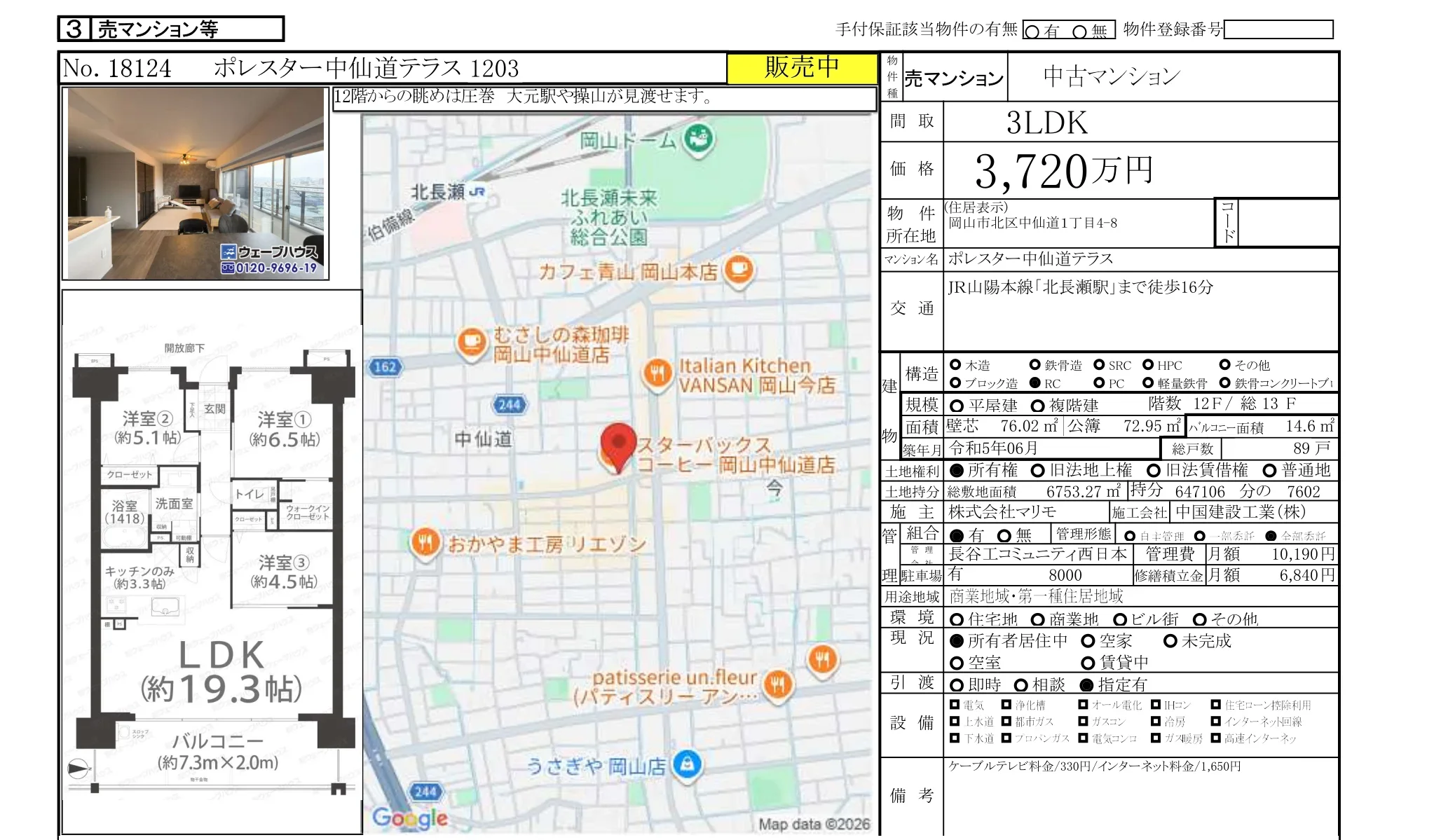Click the compass direction symbol on the floor plan
This screenshot has width=1441, height=840.
click(78, 769)
